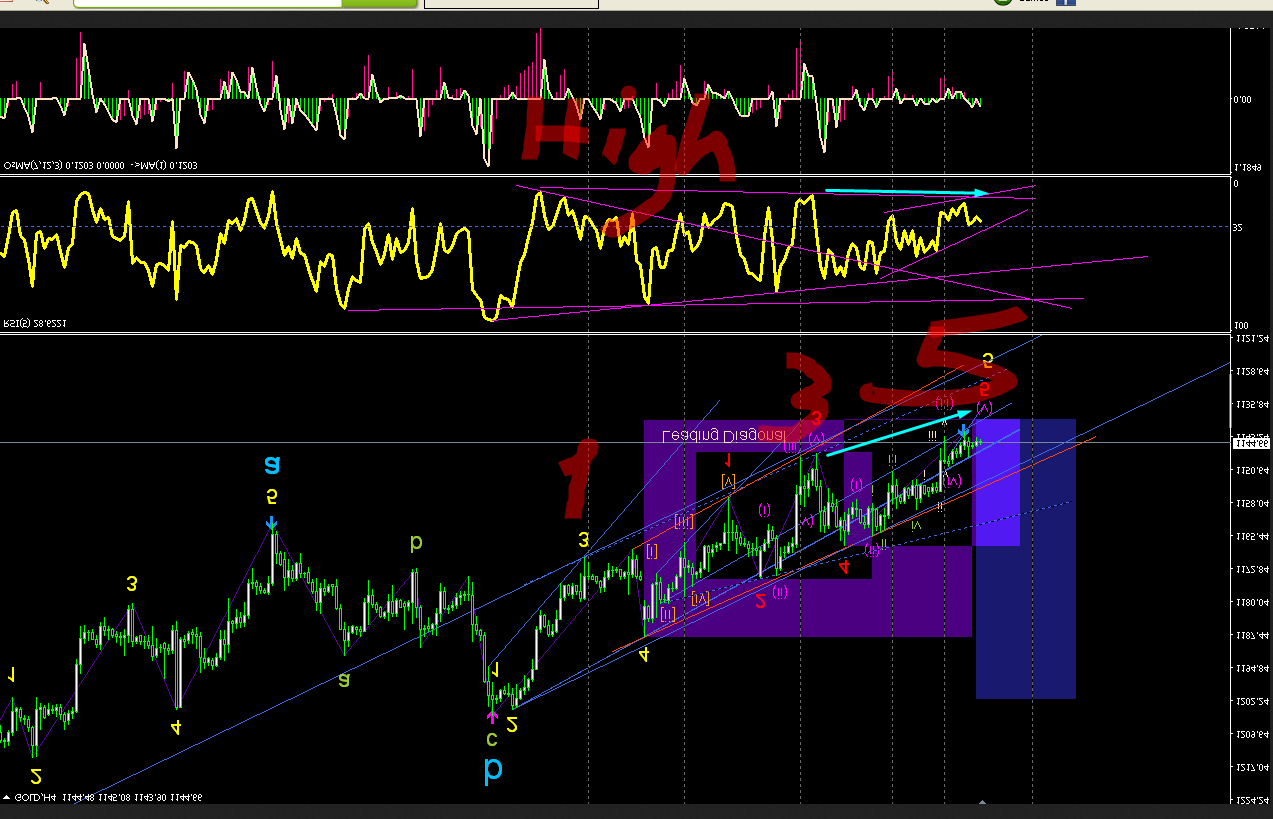Click the Leading Diagonal text label
The width and height of the screenshot is (1273, 819).
click(x=726, y=436)
